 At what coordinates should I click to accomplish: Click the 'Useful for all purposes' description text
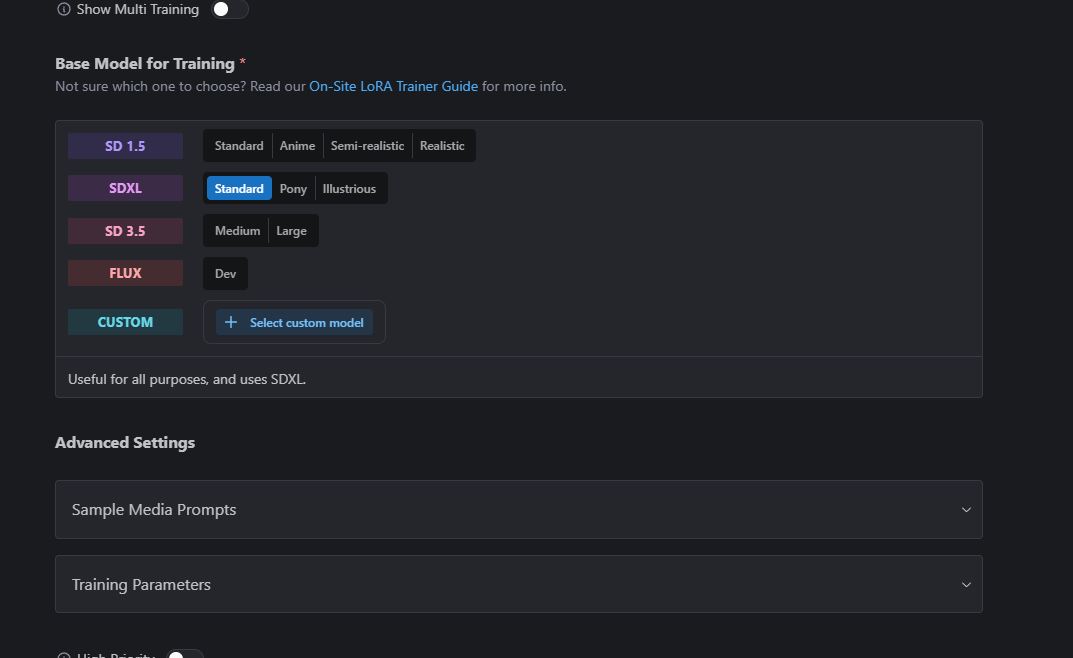(x=187, y=379)
